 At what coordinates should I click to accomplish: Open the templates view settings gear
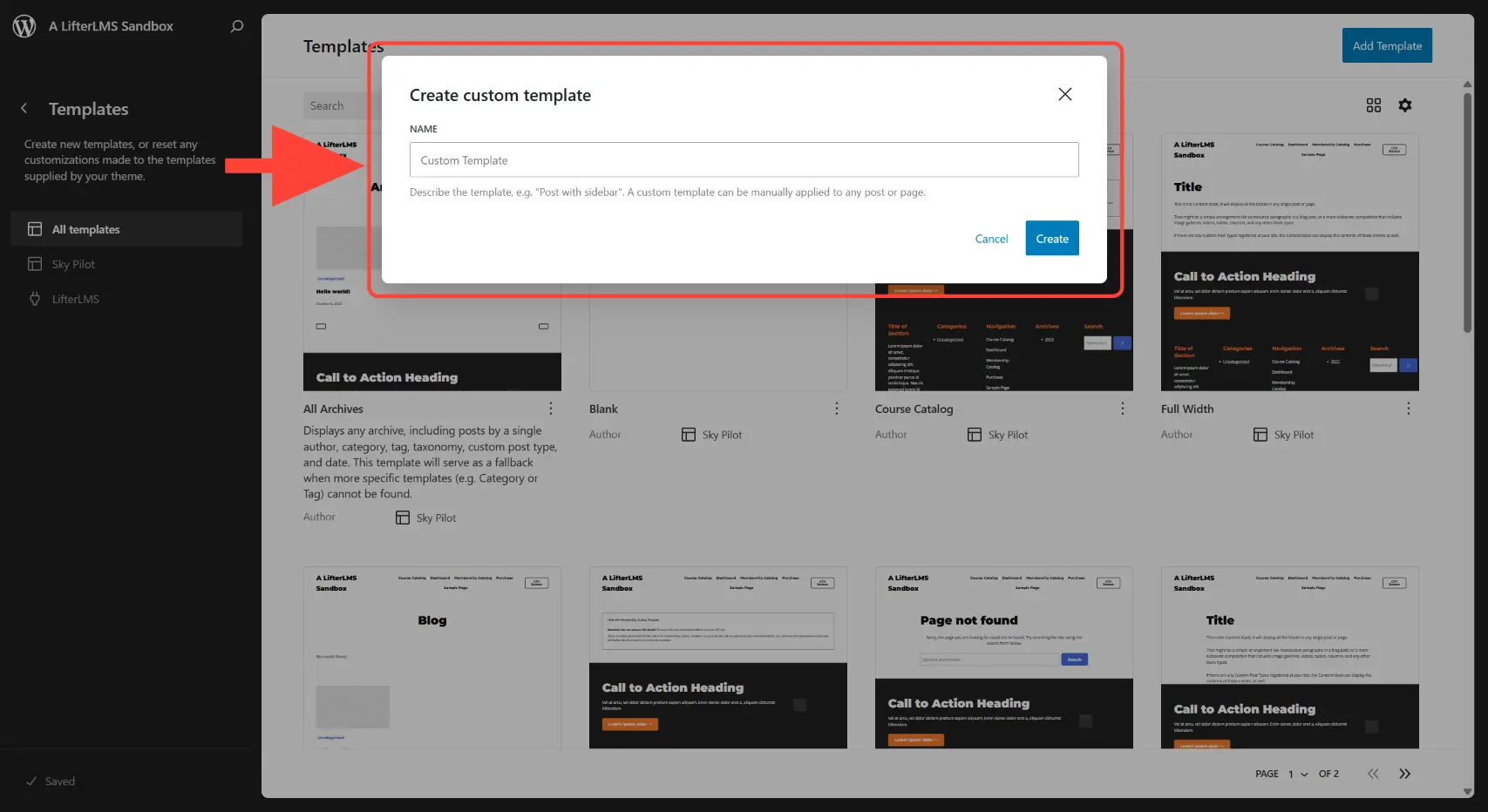click(1405, 105)
